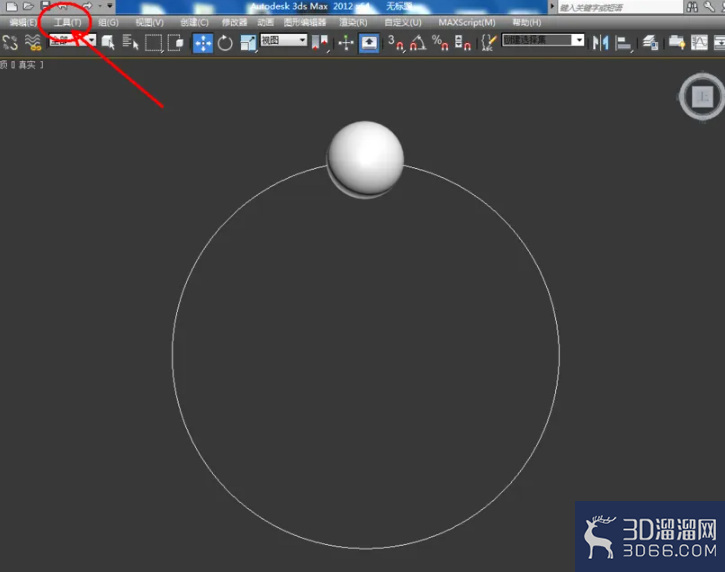725x572 pixels.
Task: Click the Redo arrow icon
Action: tap(87, 6)
